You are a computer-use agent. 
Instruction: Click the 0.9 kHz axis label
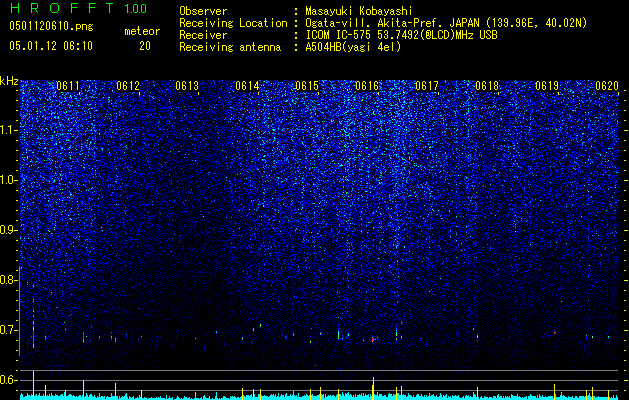[9, 230]
